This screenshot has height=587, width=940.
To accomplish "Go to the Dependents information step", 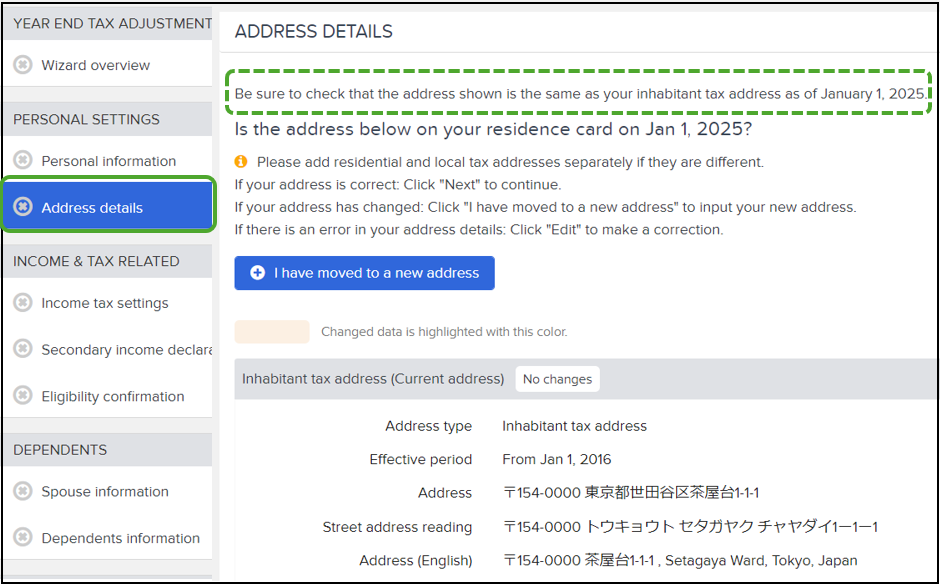I will [120, 538].
